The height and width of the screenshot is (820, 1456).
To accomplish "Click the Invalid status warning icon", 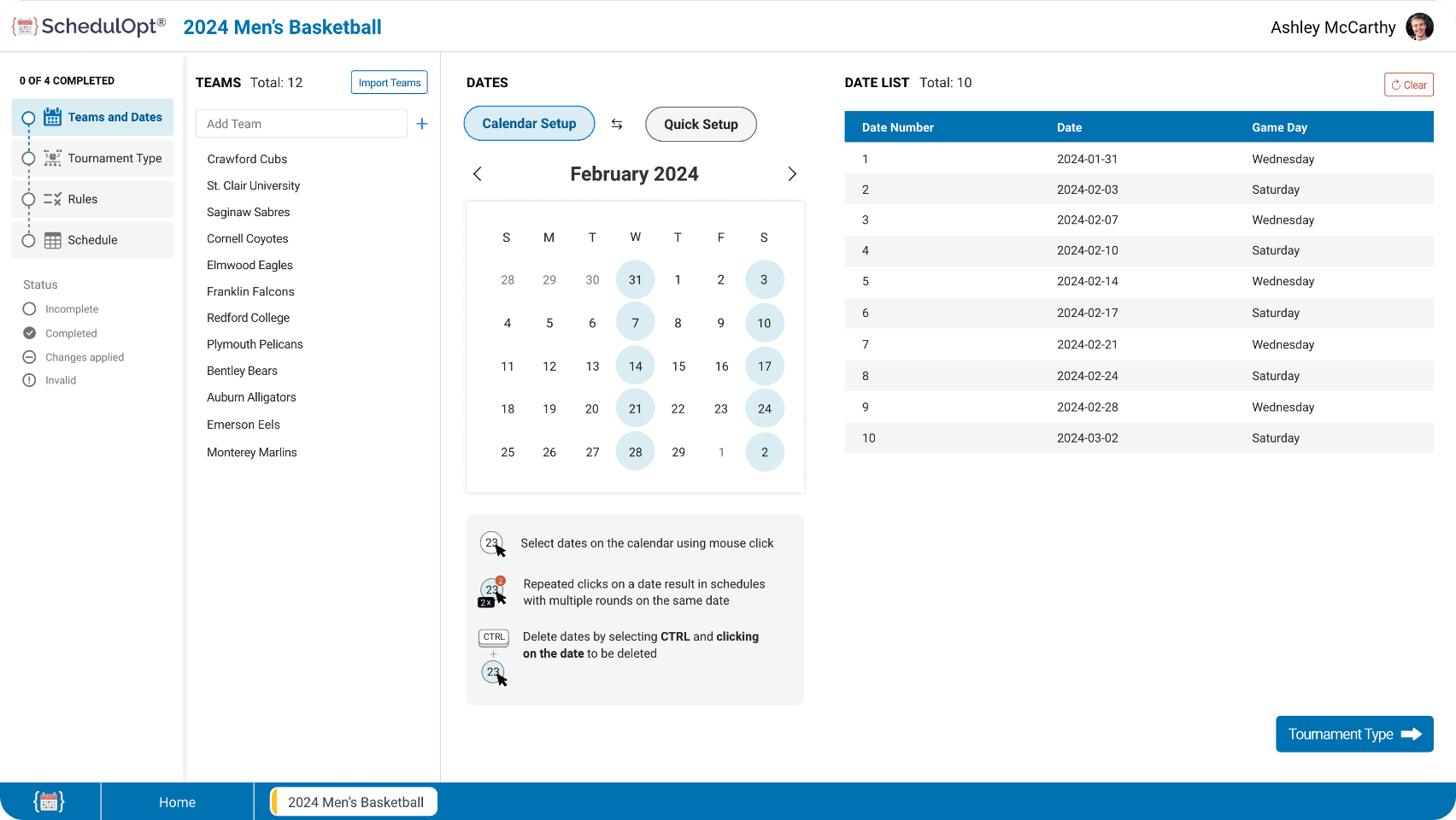I will (29, 380).
